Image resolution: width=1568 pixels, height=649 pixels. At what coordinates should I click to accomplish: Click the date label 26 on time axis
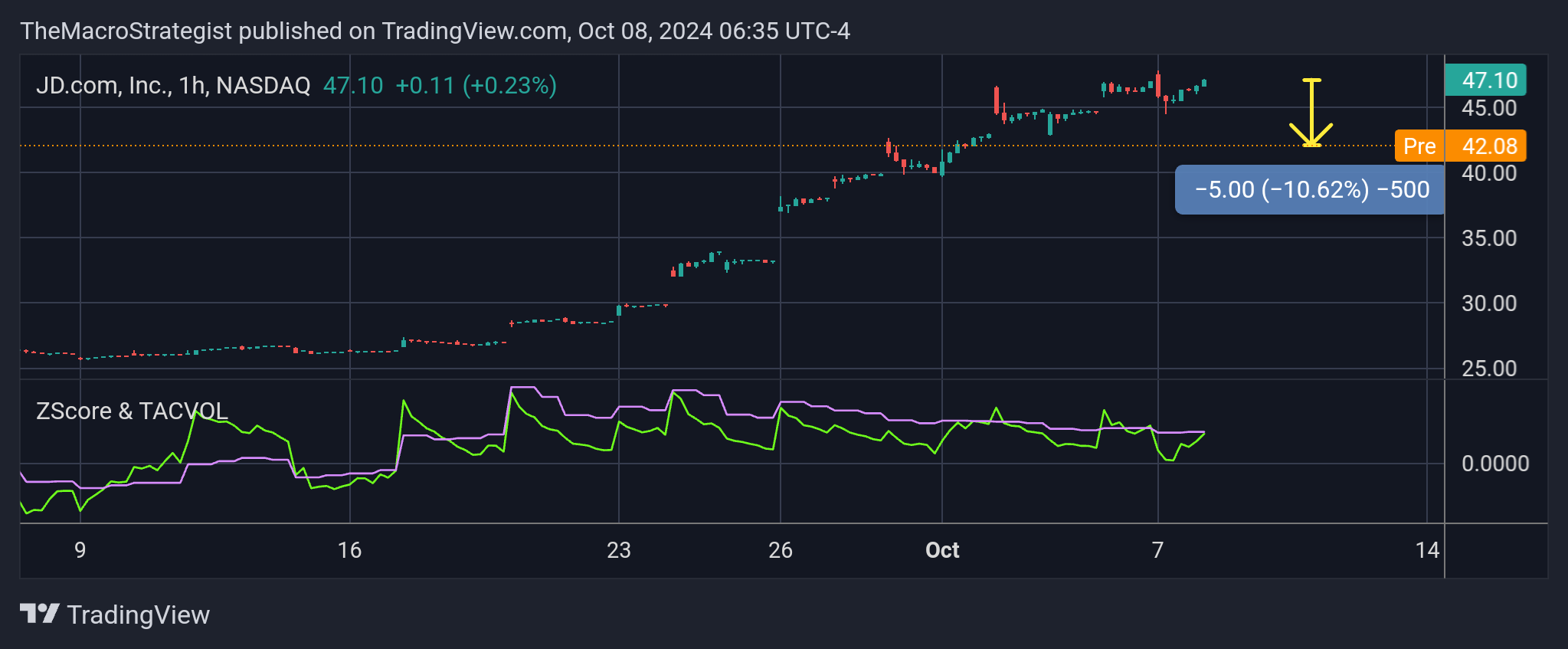coord(781,550)
